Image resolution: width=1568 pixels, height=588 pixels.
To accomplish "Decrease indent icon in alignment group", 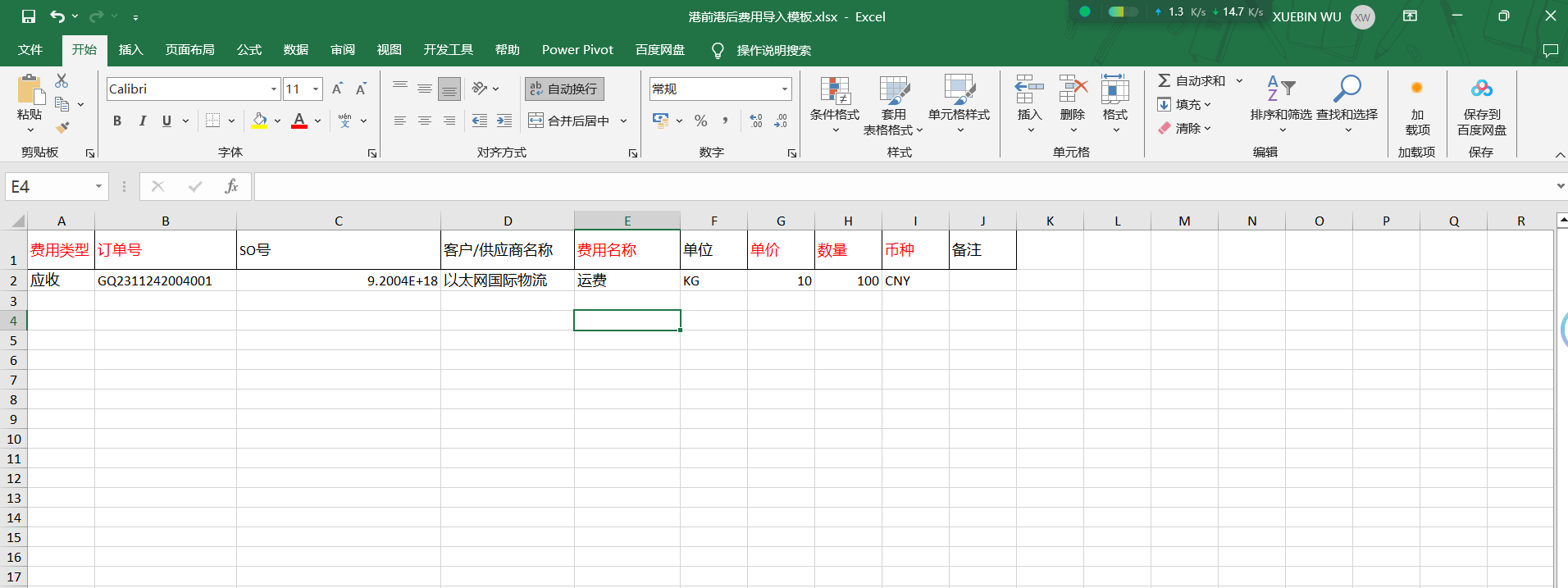I will (480, 121).
